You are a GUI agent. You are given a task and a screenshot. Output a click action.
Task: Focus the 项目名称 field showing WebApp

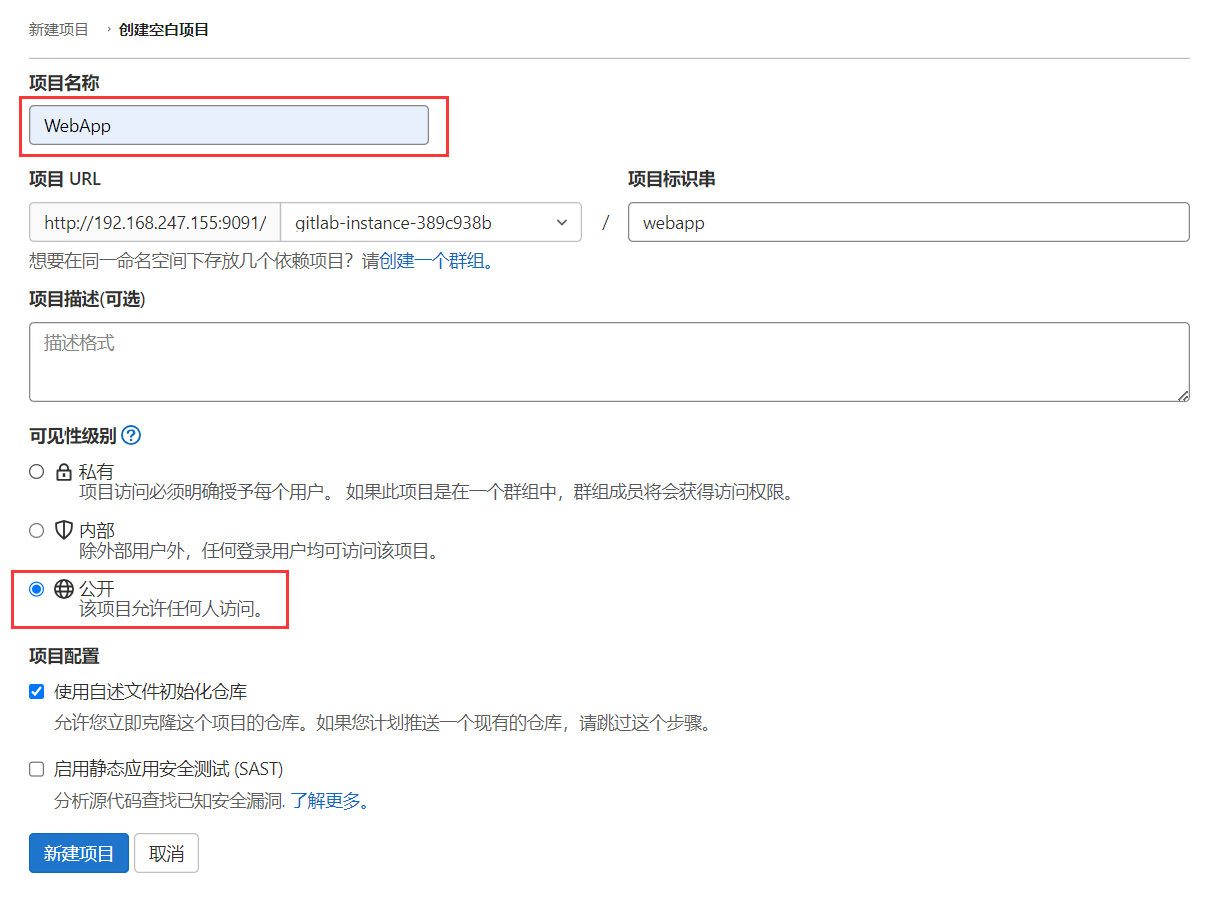230,125
